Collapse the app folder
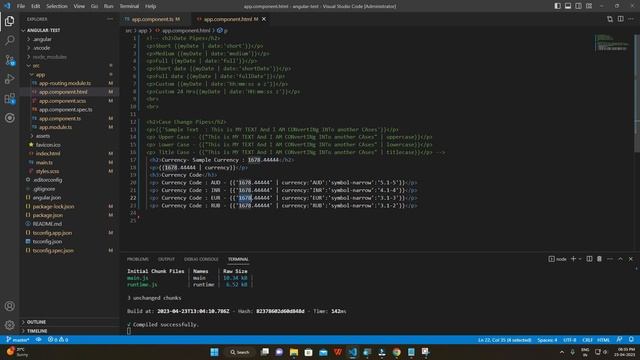This screenshot has height=360, width=640. [40, 75]
